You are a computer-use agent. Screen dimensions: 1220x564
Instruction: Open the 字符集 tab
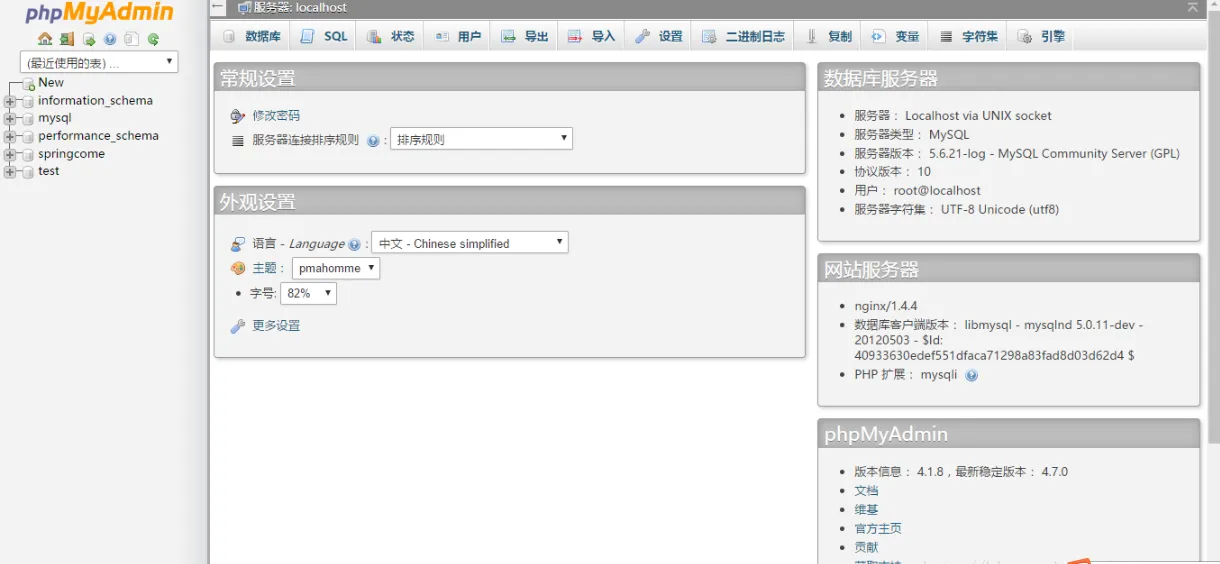[x=969, y=36]
